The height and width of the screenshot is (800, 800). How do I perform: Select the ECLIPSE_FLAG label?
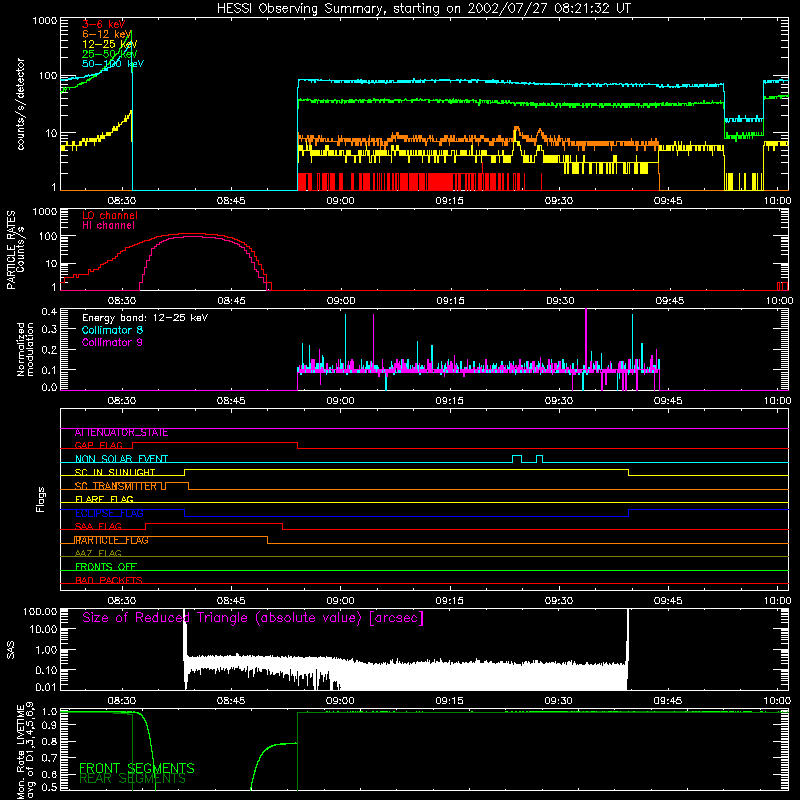click(x=109, y=513)
